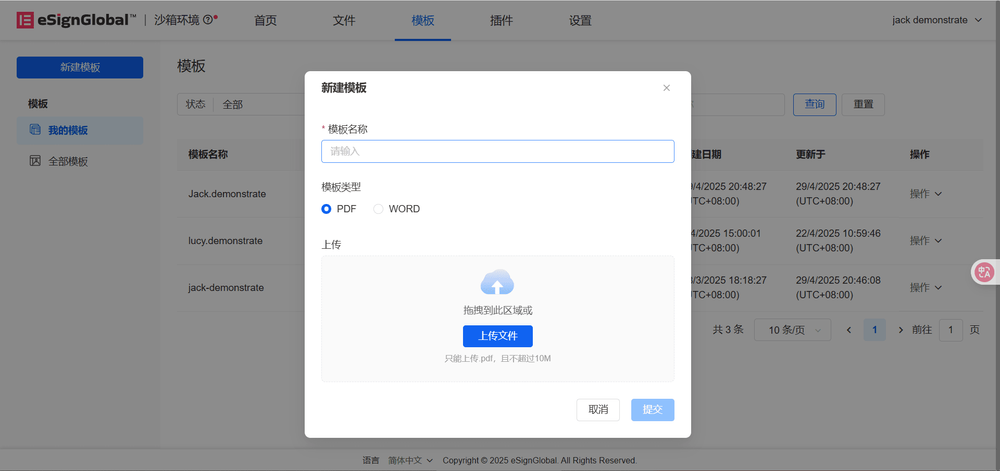Open the 简体中文 language dropdown
The image size is (1000, 471).
click(410, 460)
